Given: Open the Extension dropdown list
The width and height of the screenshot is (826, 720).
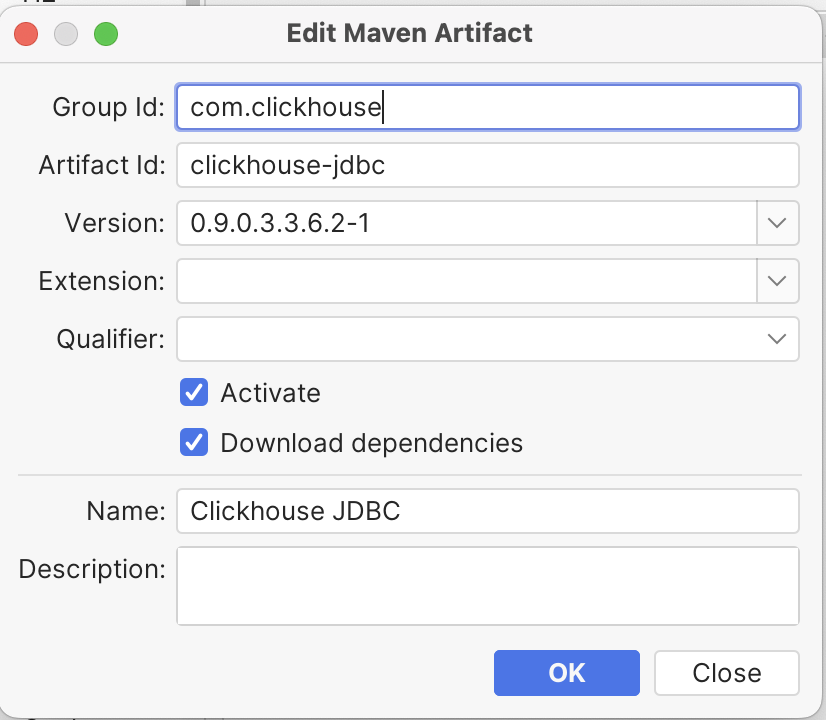Looking at the screenshot, I should coord(778,281).
